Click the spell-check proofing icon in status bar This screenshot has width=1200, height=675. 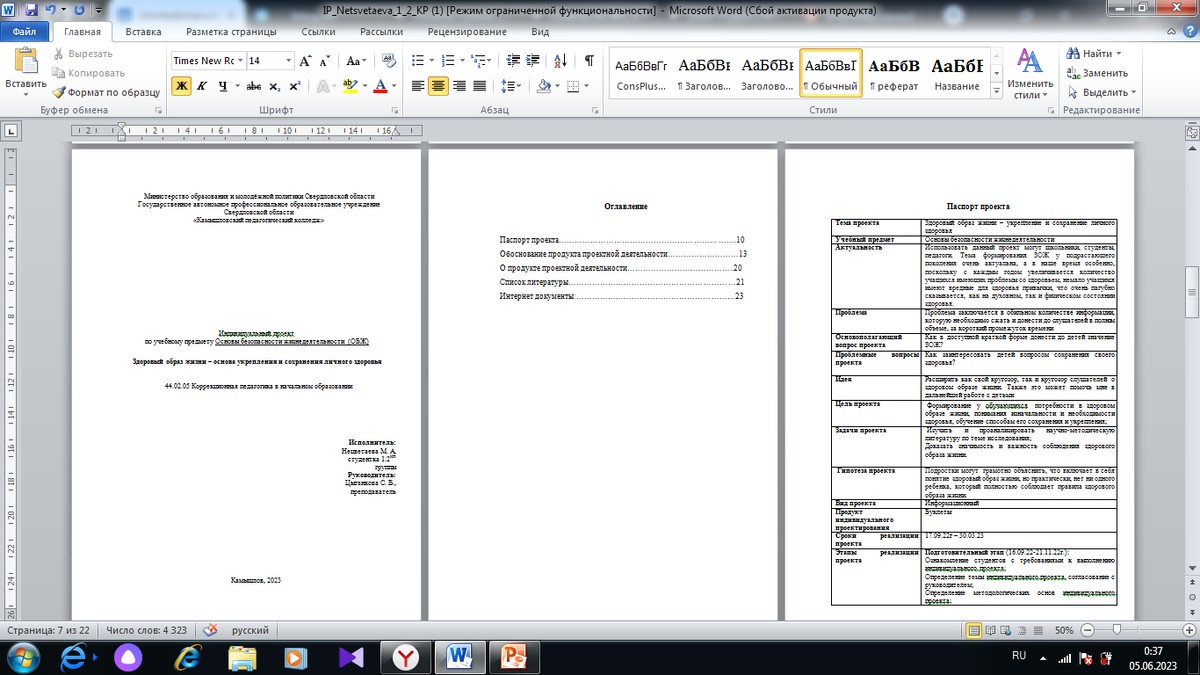[x=211, y=630]
